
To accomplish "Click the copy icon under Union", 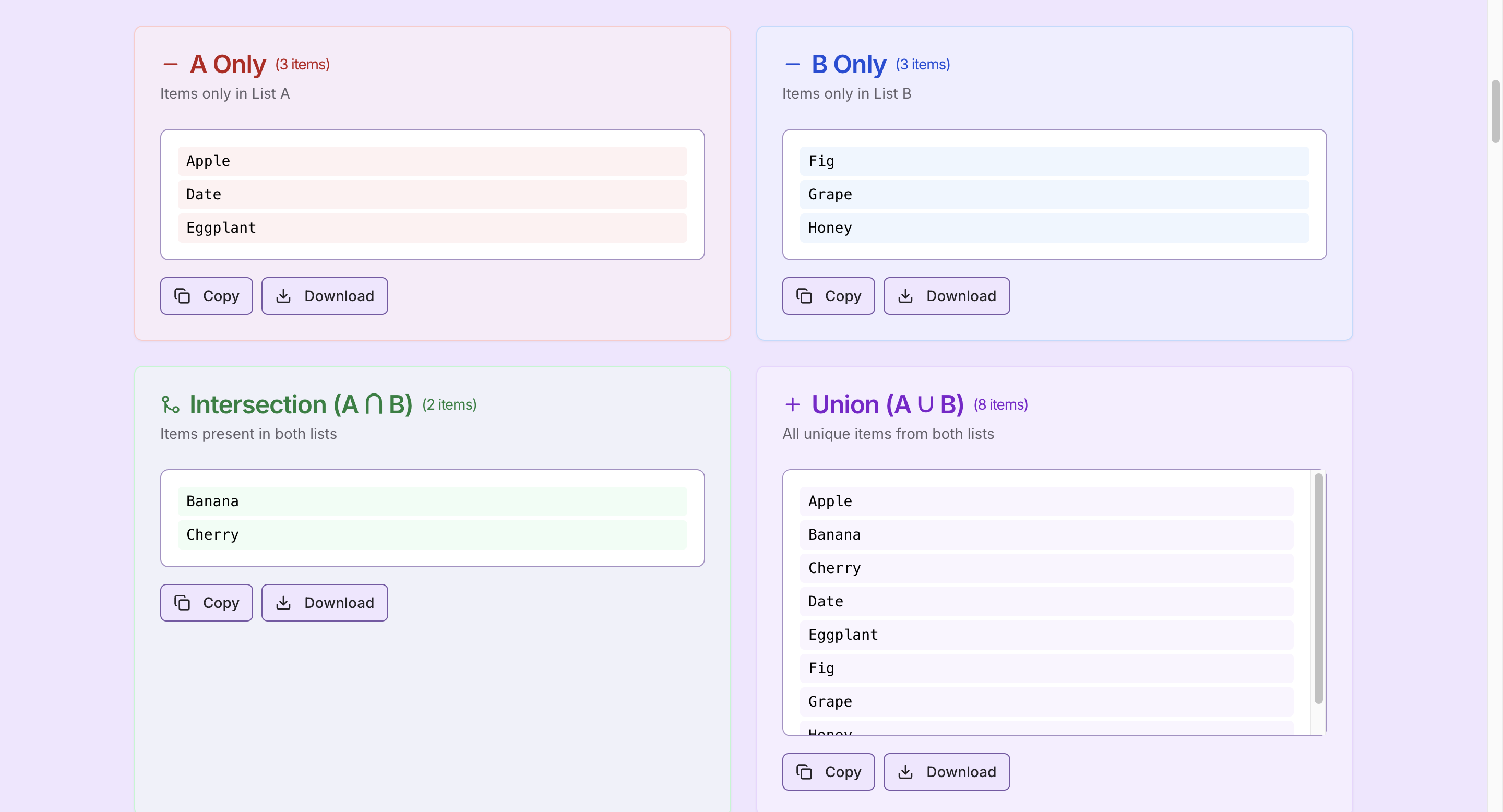I will 804,772.
